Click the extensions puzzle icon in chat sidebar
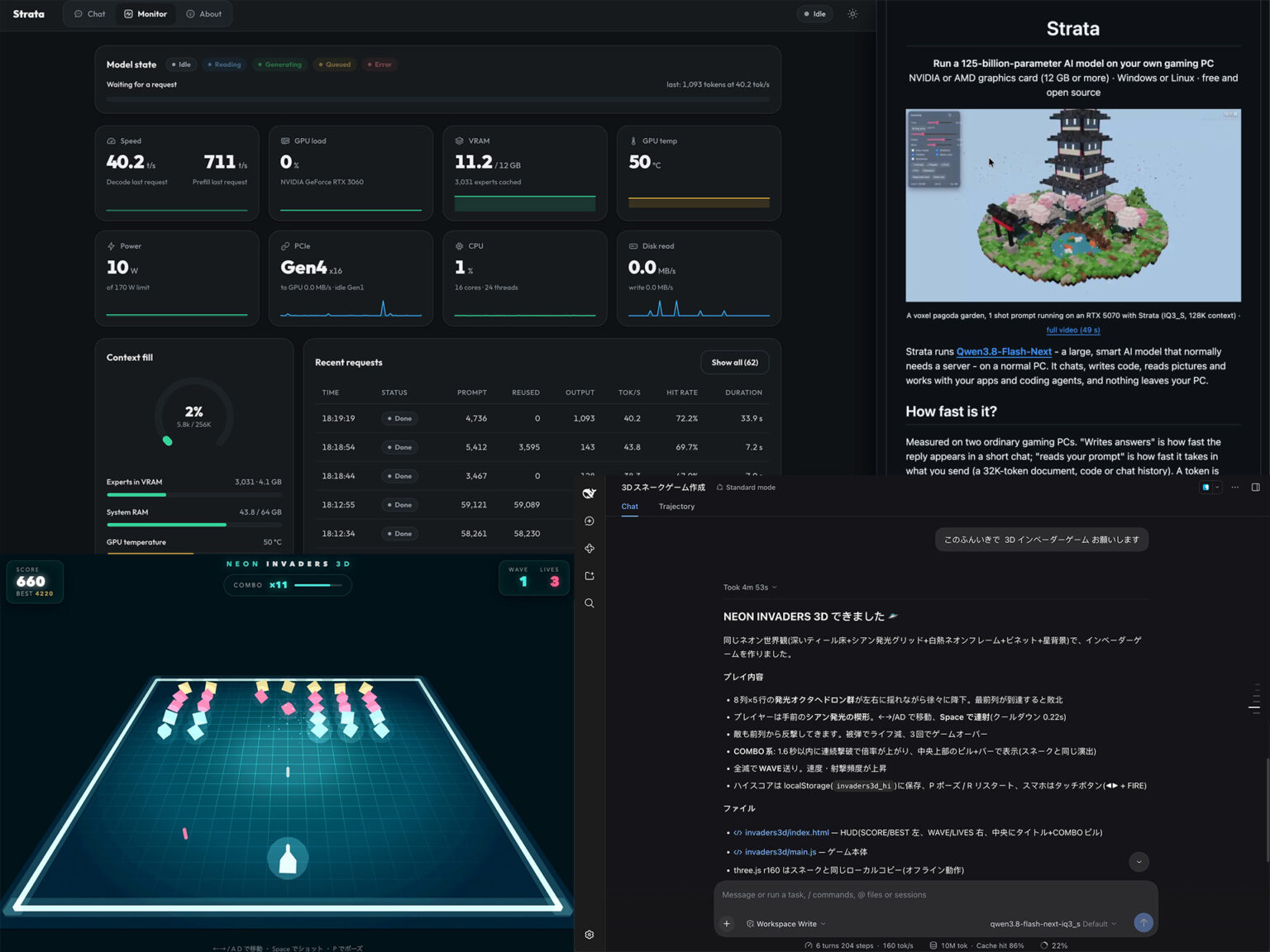This screenshot has height=952, width=1270. (x=590, y=549)
